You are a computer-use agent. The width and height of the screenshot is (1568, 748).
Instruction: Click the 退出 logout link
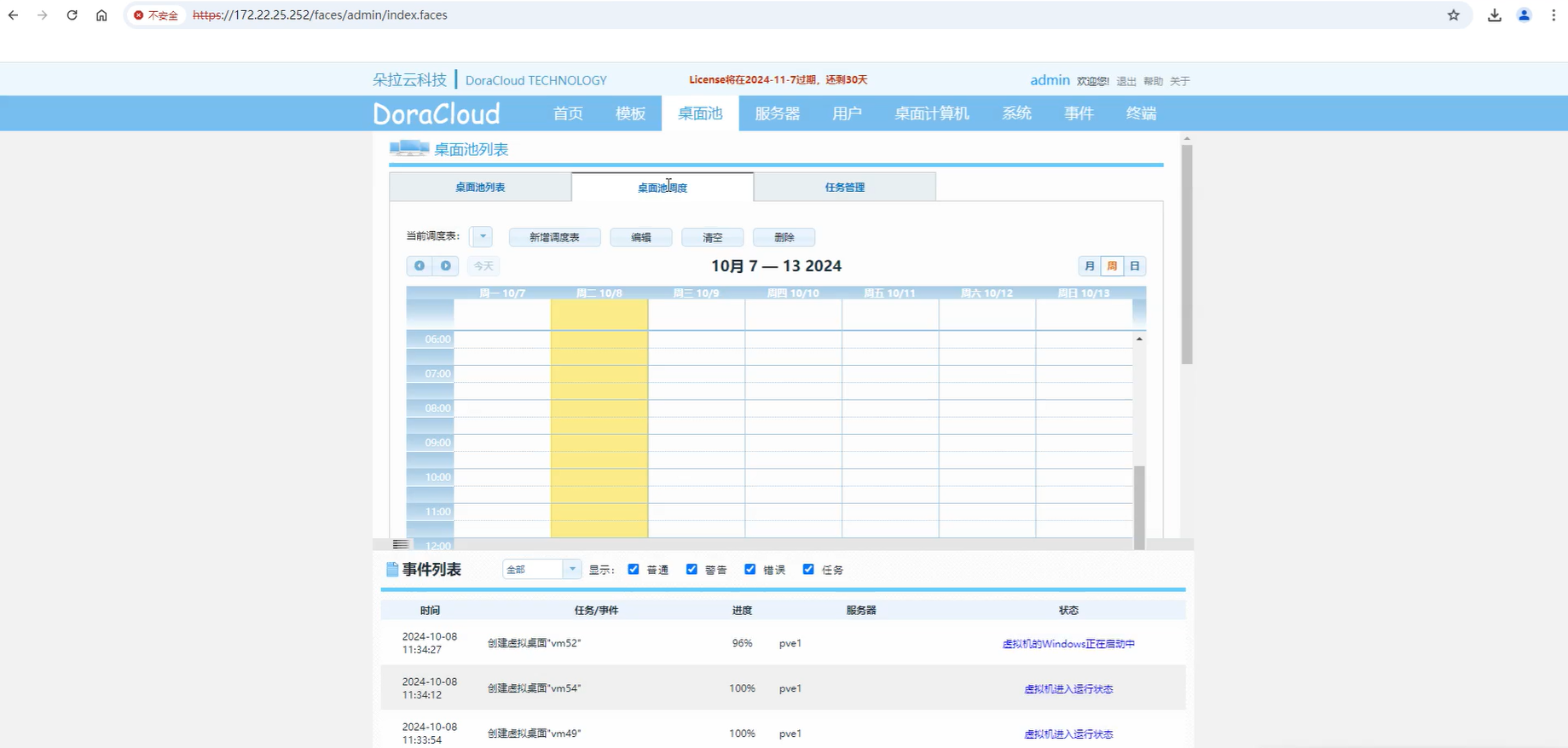click(x=1126, y=81)
